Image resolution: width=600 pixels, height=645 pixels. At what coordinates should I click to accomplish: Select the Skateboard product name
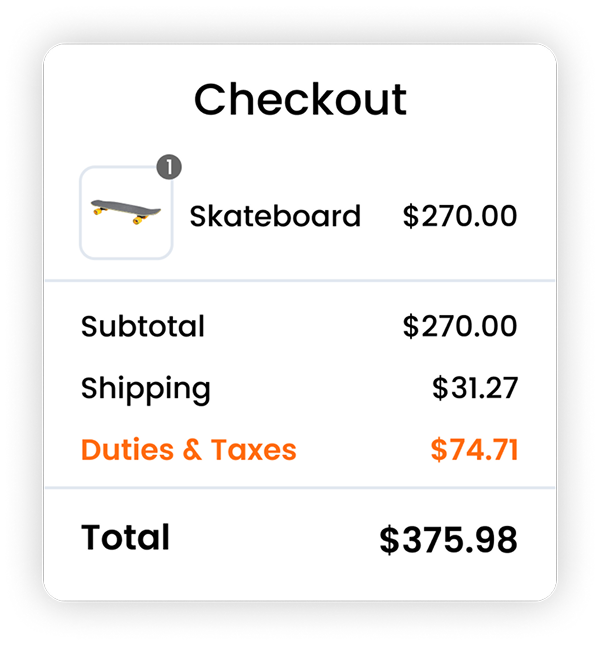click(275, 215)
